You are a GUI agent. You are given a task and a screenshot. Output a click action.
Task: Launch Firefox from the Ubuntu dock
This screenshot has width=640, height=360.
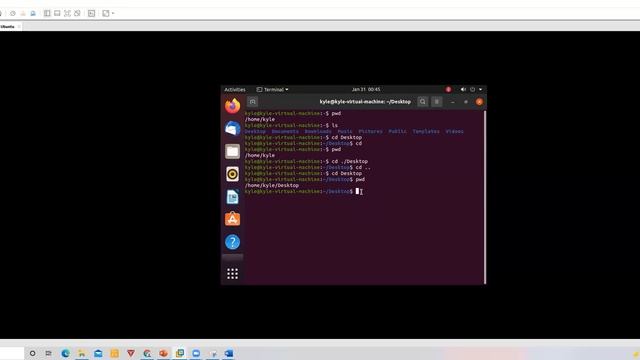click(x=233, y=106)
